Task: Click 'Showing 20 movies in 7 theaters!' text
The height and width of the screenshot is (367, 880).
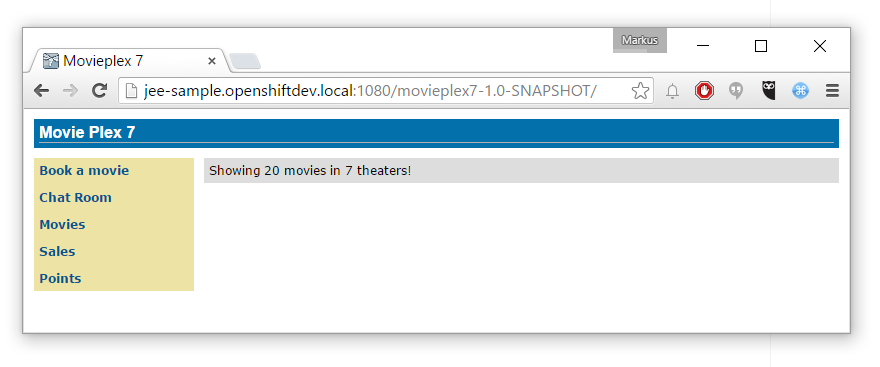Action: pyautogui.click(x=310, y=171)
